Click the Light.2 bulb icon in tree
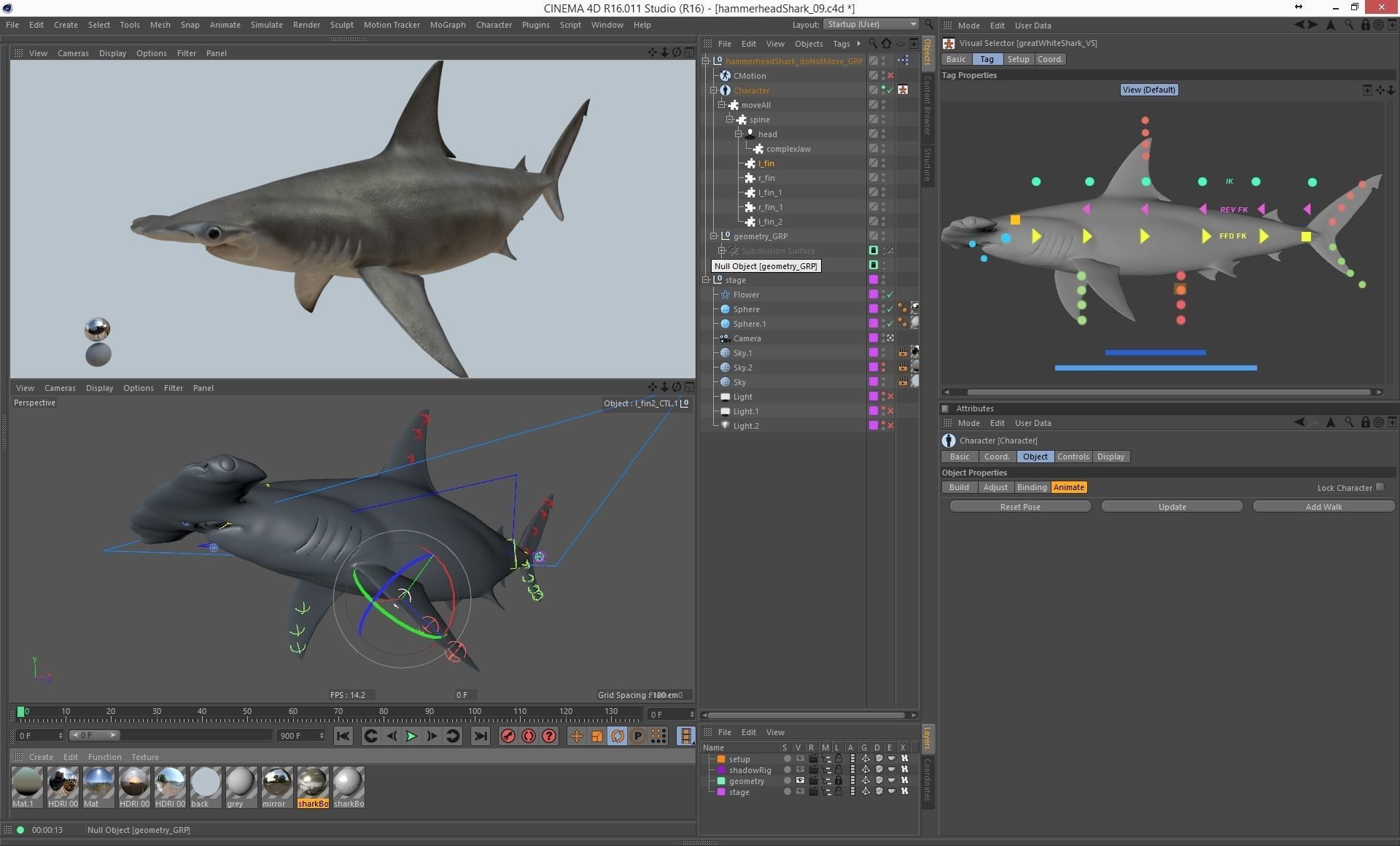This screenshot has height=846, width=1400. 725,426
